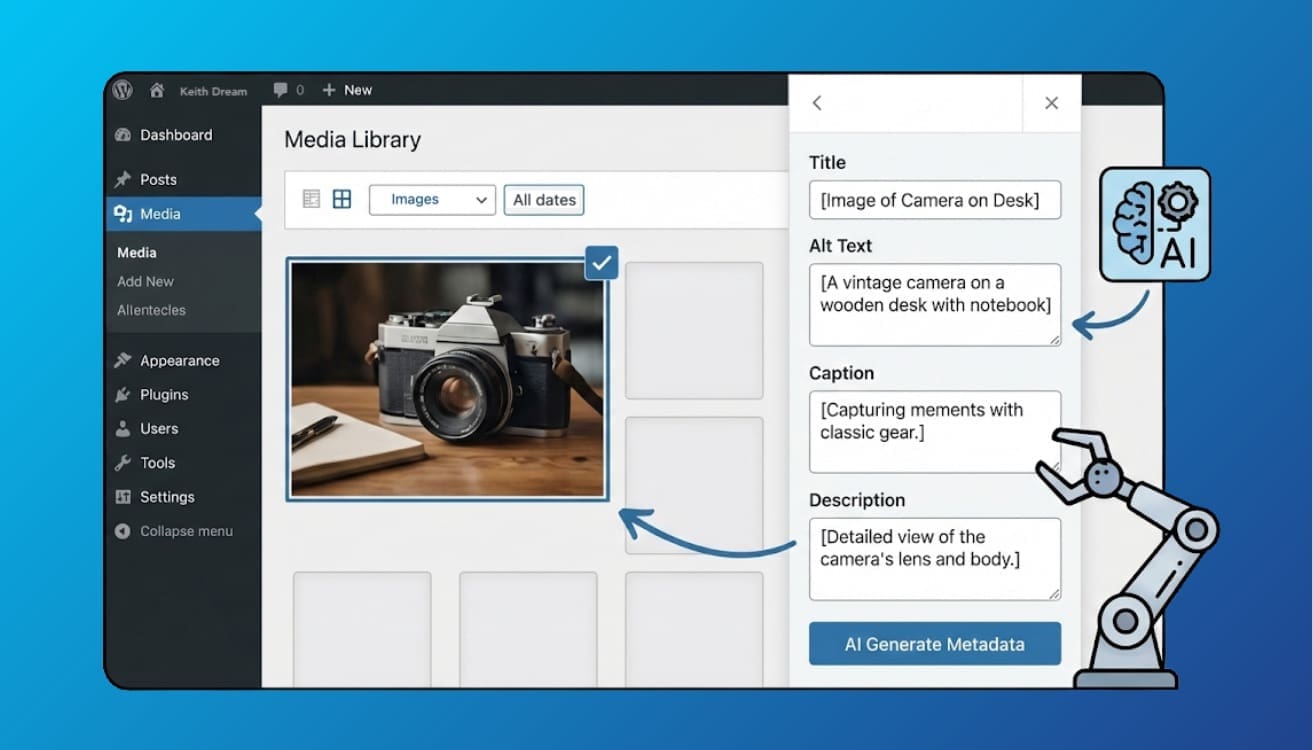The image size is (1313, 750).
Task: Expand the All dates filter dropdown
Action: pyautogui.click(x=544, y=200)
